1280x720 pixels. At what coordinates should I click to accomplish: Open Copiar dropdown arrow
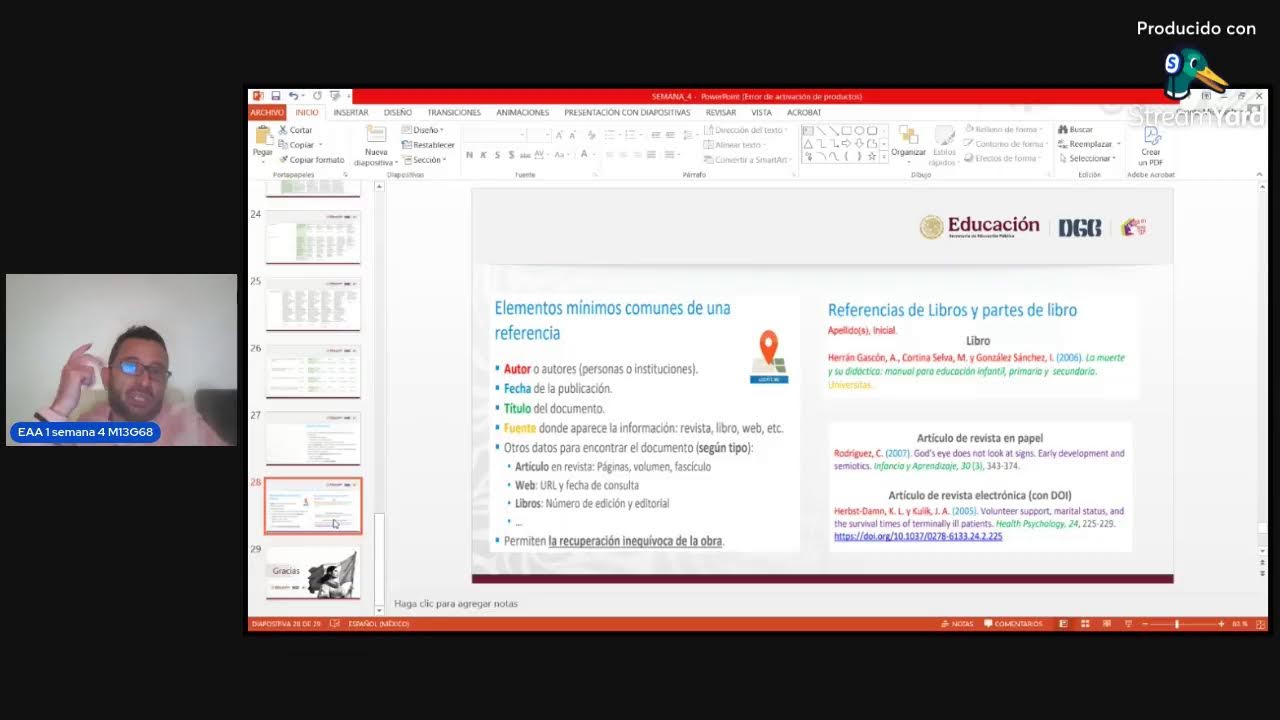pyautogui.click(x=320, y=145)
